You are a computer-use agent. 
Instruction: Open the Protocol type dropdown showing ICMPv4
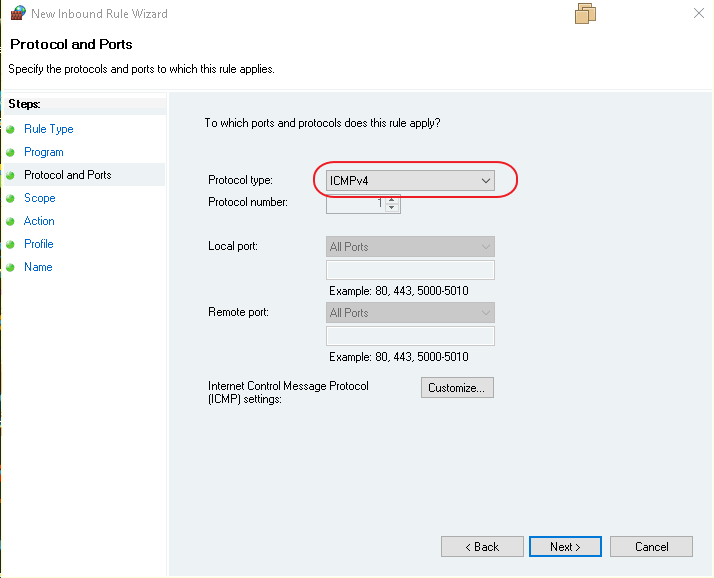(x=410, y=181)
